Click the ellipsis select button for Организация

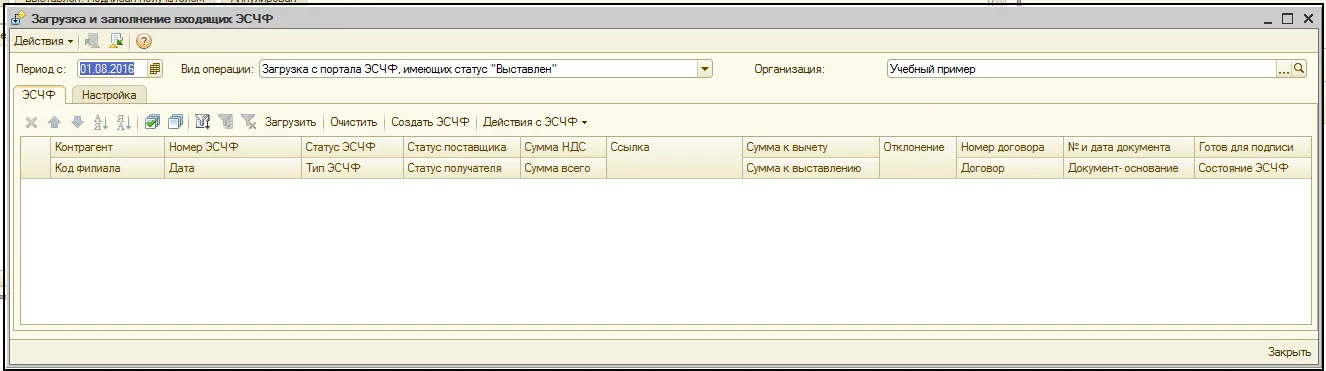coord(1284,69)
